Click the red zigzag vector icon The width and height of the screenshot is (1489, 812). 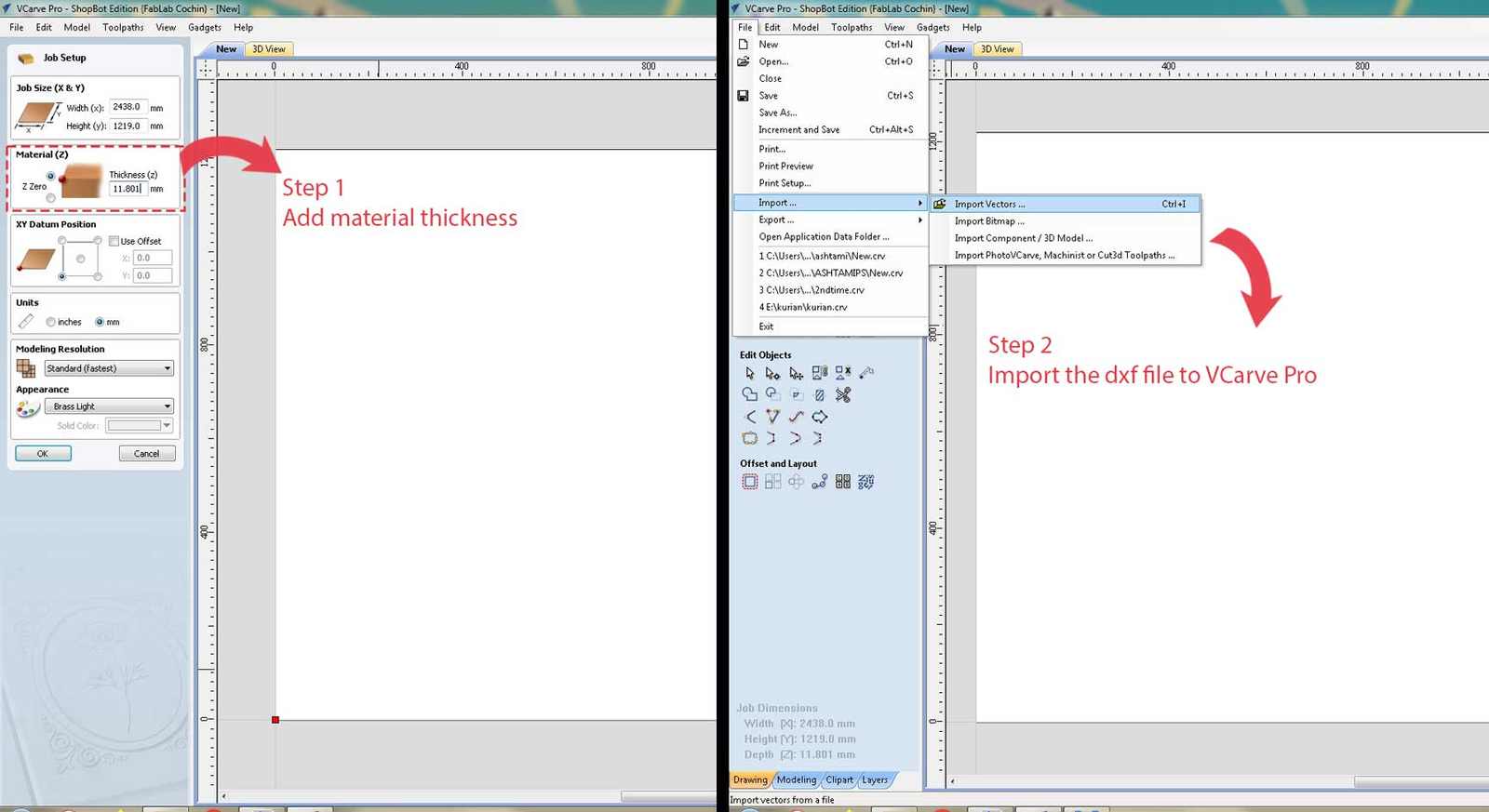(x=796, y=417)
